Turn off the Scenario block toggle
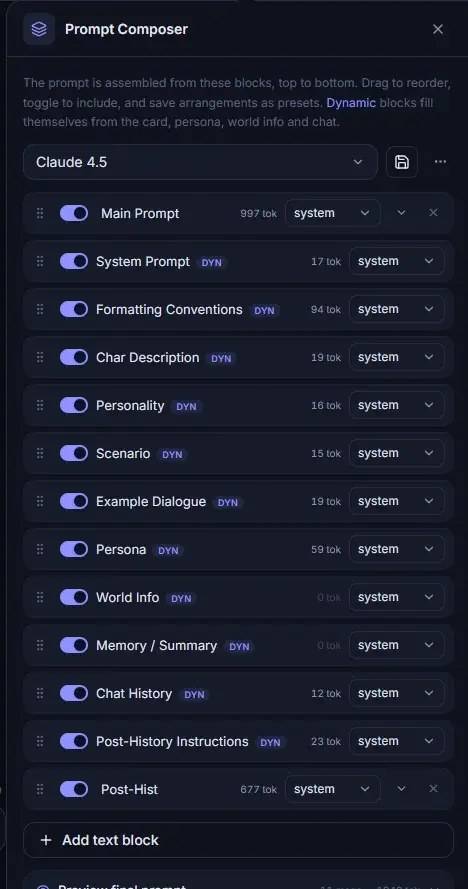 point(74,453)
